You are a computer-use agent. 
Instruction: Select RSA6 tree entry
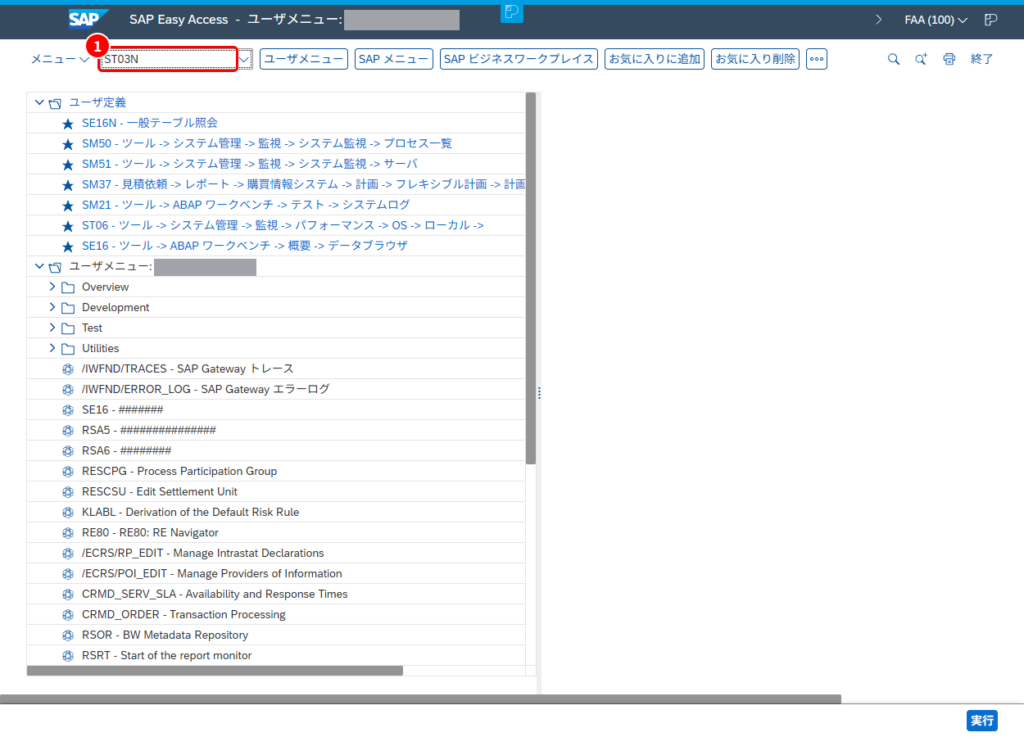tap(126, 450)
